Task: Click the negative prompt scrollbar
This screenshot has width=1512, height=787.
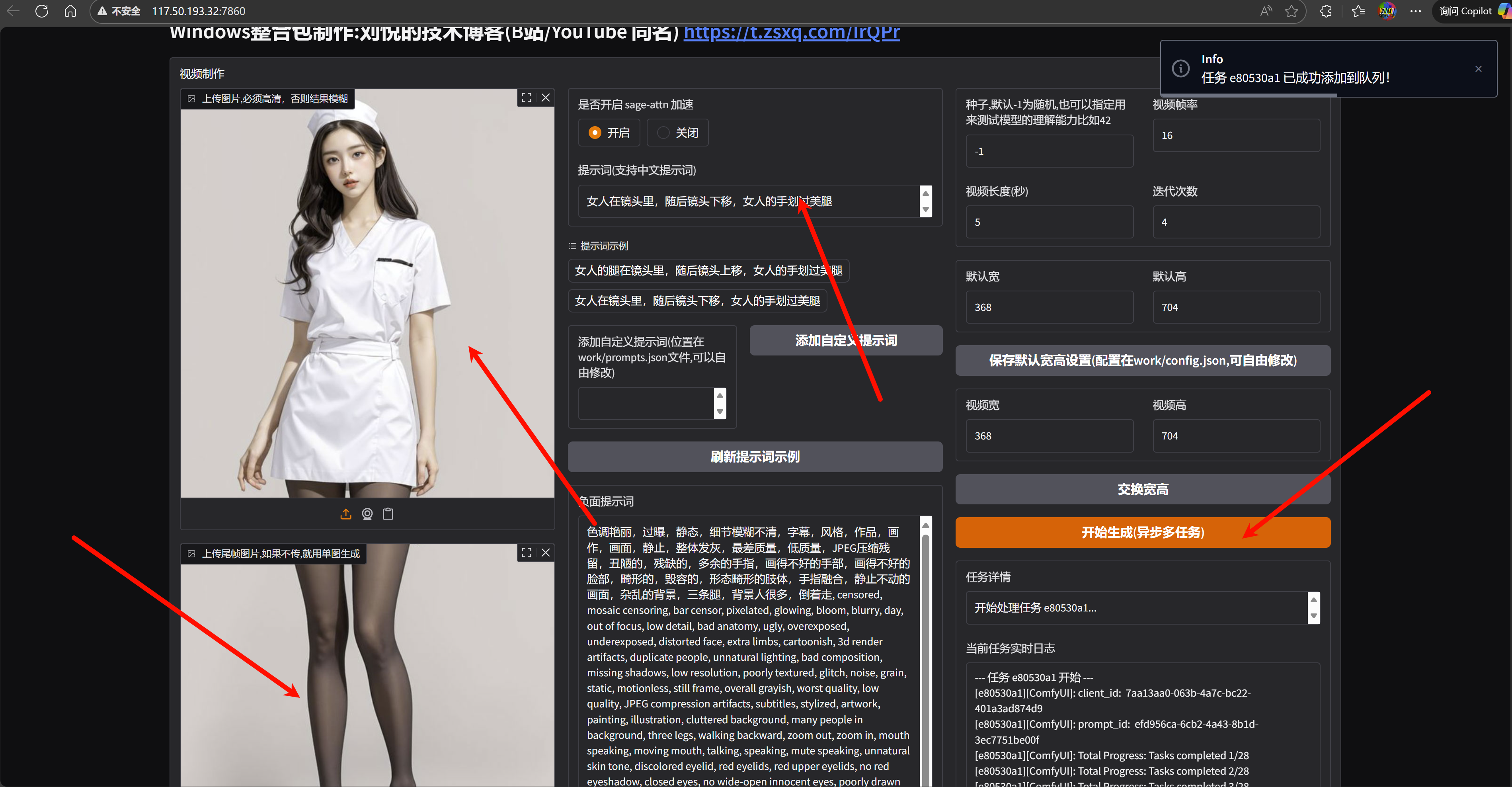Action: coord(926,646)
